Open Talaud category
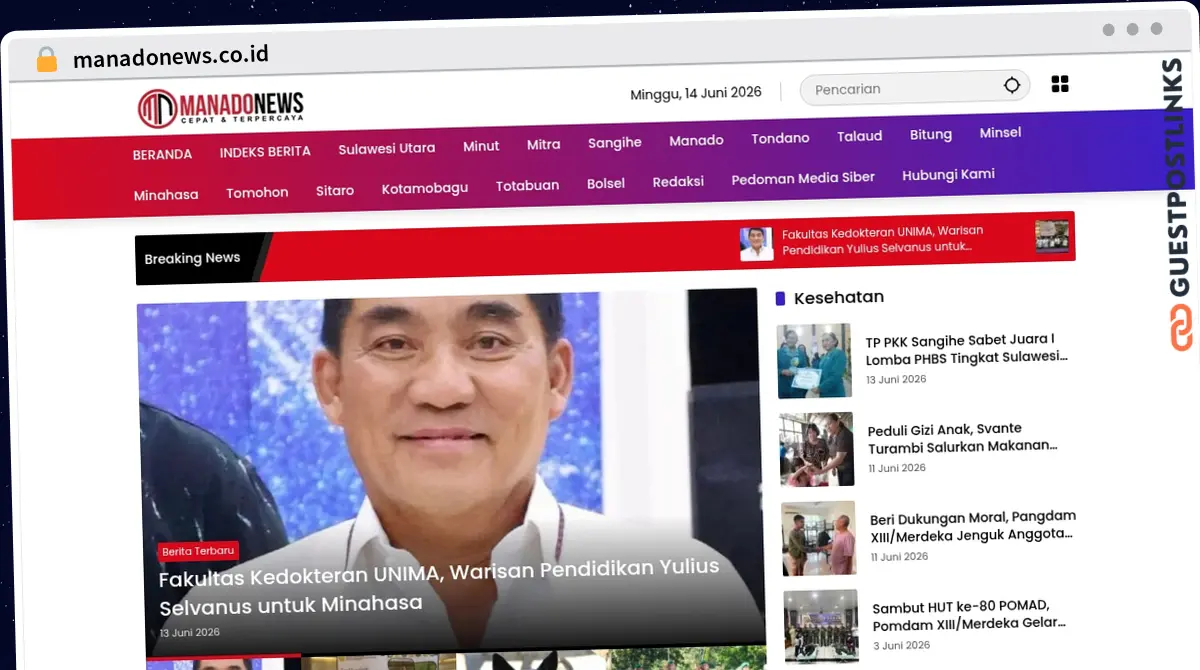The width and height of the screenshot is (1200, 670). [860, 136]
